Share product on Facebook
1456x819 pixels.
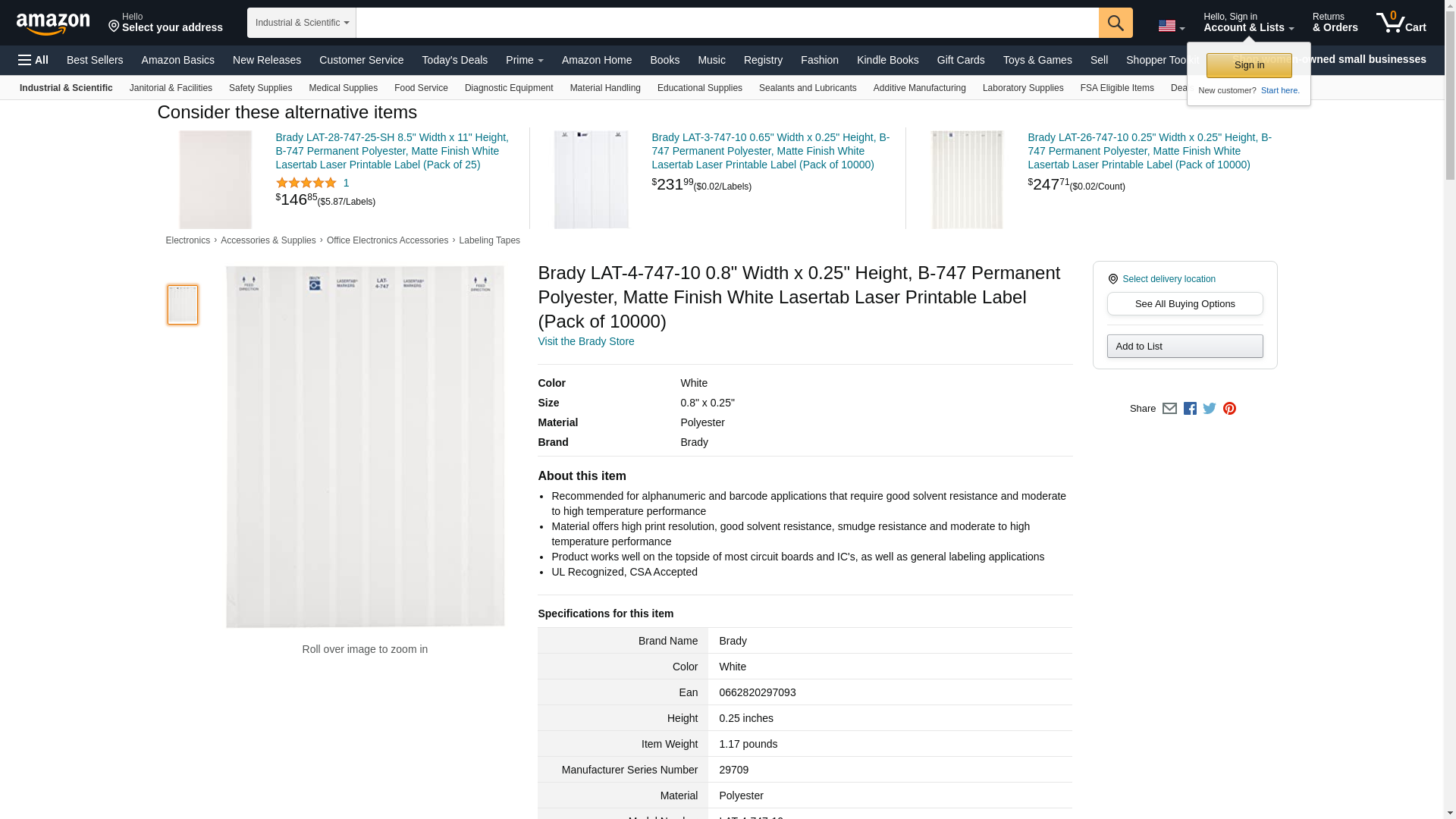click(x=1190, y=409)
